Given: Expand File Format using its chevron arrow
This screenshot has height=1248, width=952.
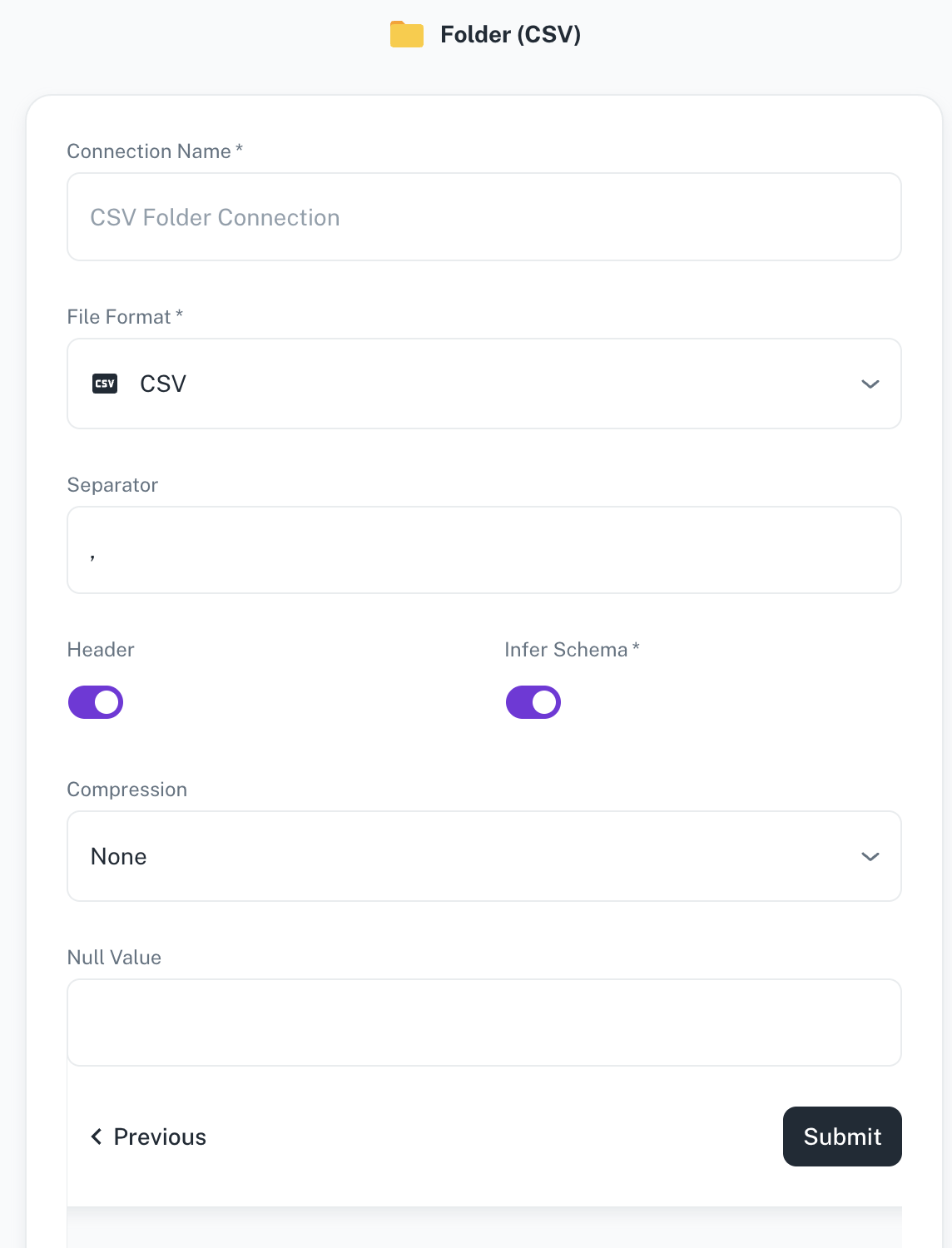Looking at the screenshot, I should pos(870,384).
